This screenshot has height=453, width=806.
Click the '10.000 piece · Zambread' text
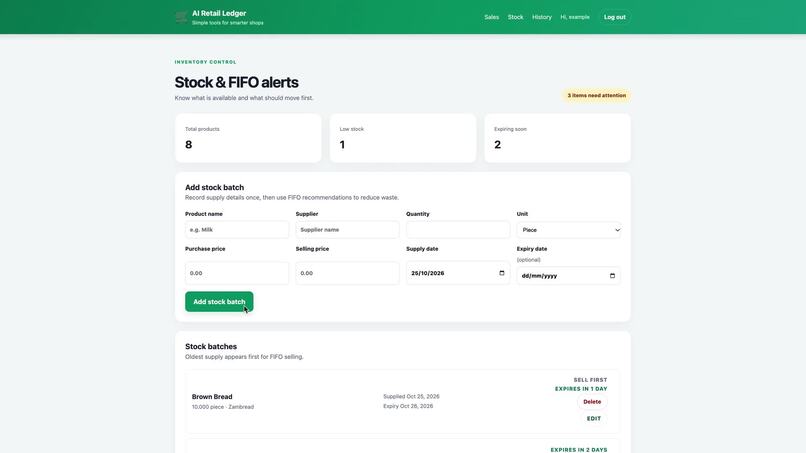(x=223, y=407)
